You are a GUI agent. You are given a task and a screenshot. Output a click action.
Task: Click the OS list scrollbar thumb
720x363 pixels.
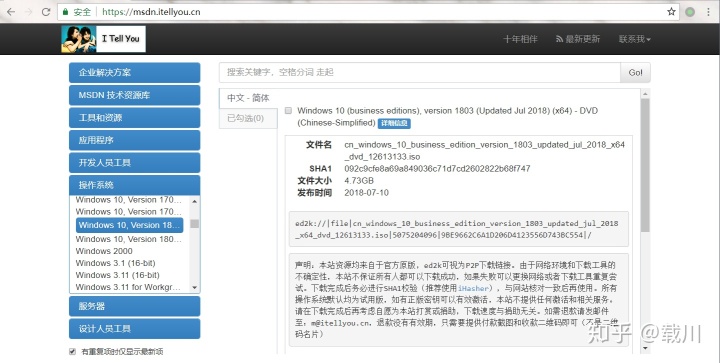point(195,223)
